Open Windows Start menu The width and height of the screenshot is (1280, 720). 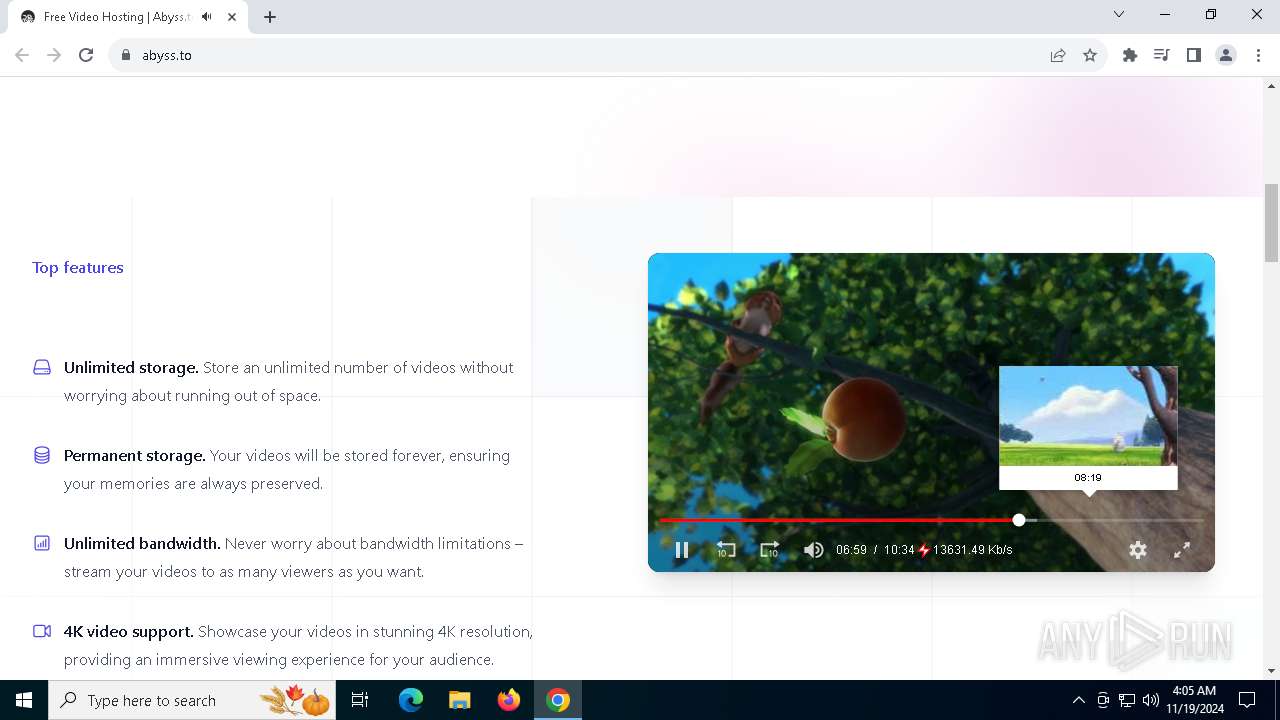point(24,700)
